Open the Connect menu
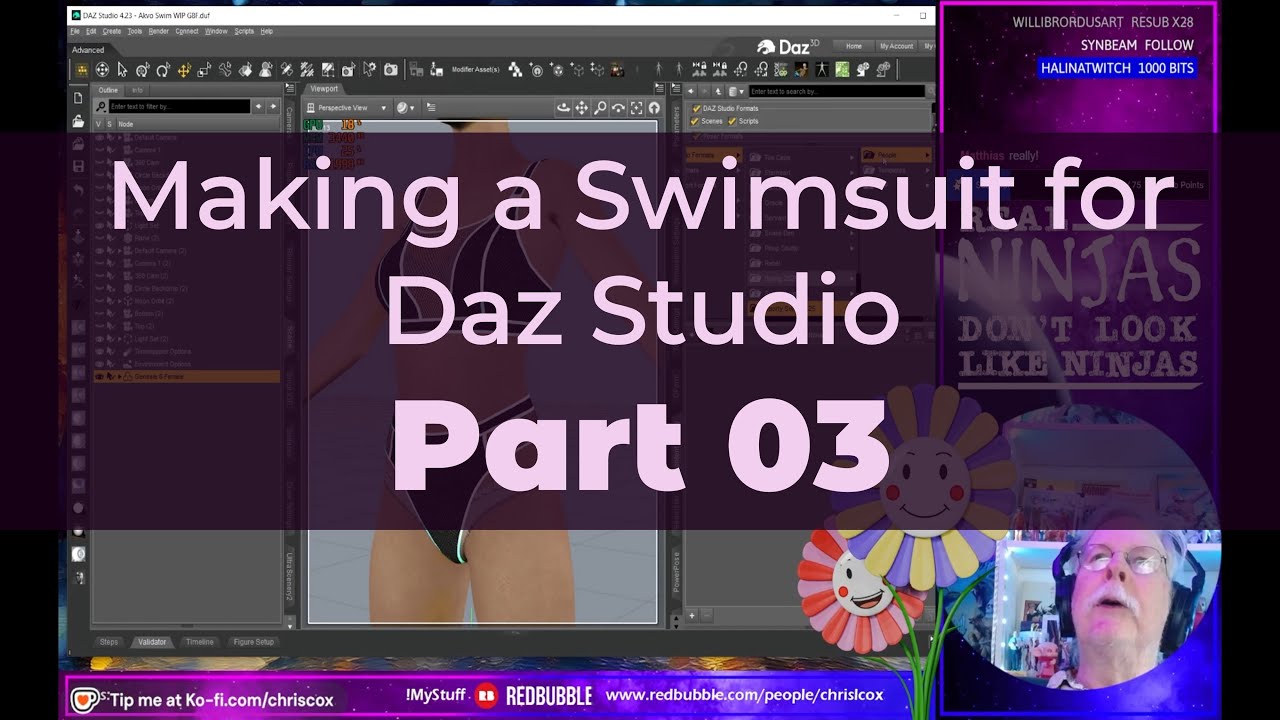This screenshot has width=1280, height=720. pyautogui.click(x=187, y=31)
